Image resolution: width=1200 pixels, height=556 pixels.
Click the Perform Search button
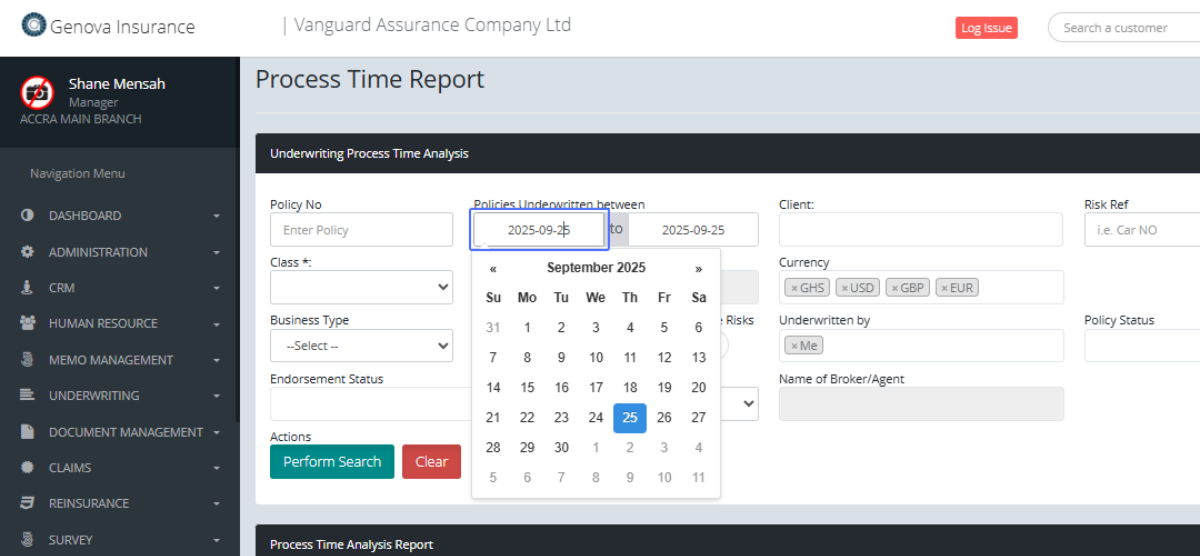pos(332,462)
